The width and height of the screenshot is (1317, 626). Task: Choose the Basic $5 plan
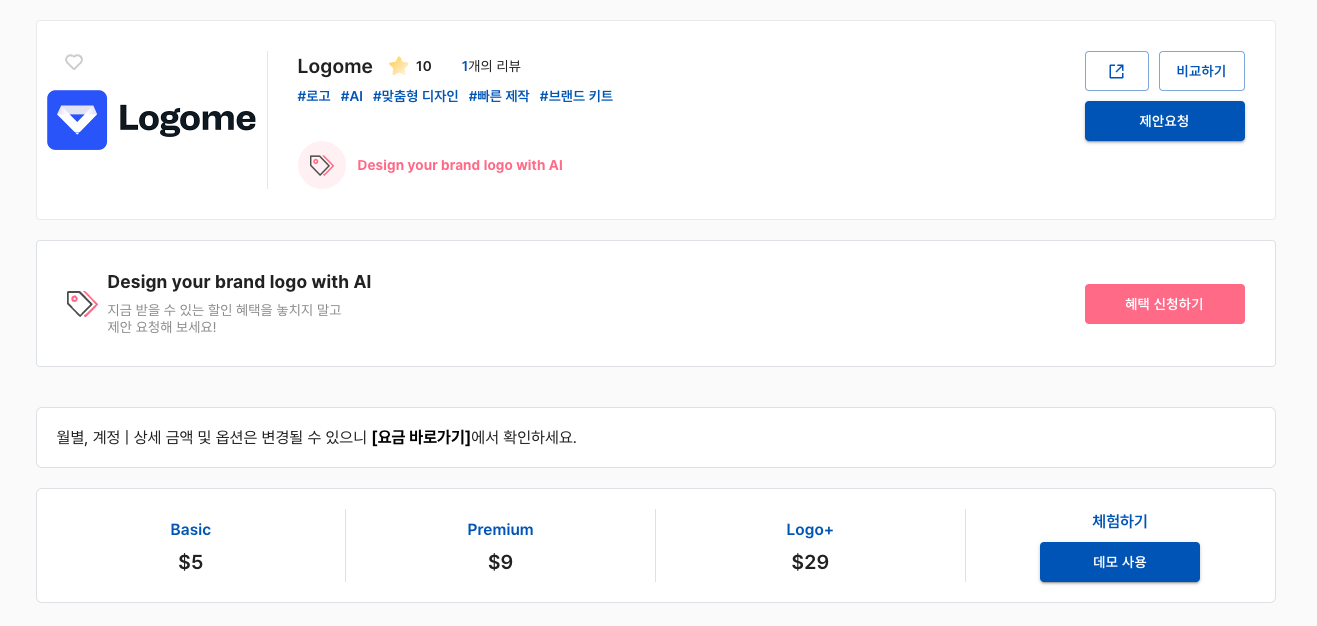[190, 546]
